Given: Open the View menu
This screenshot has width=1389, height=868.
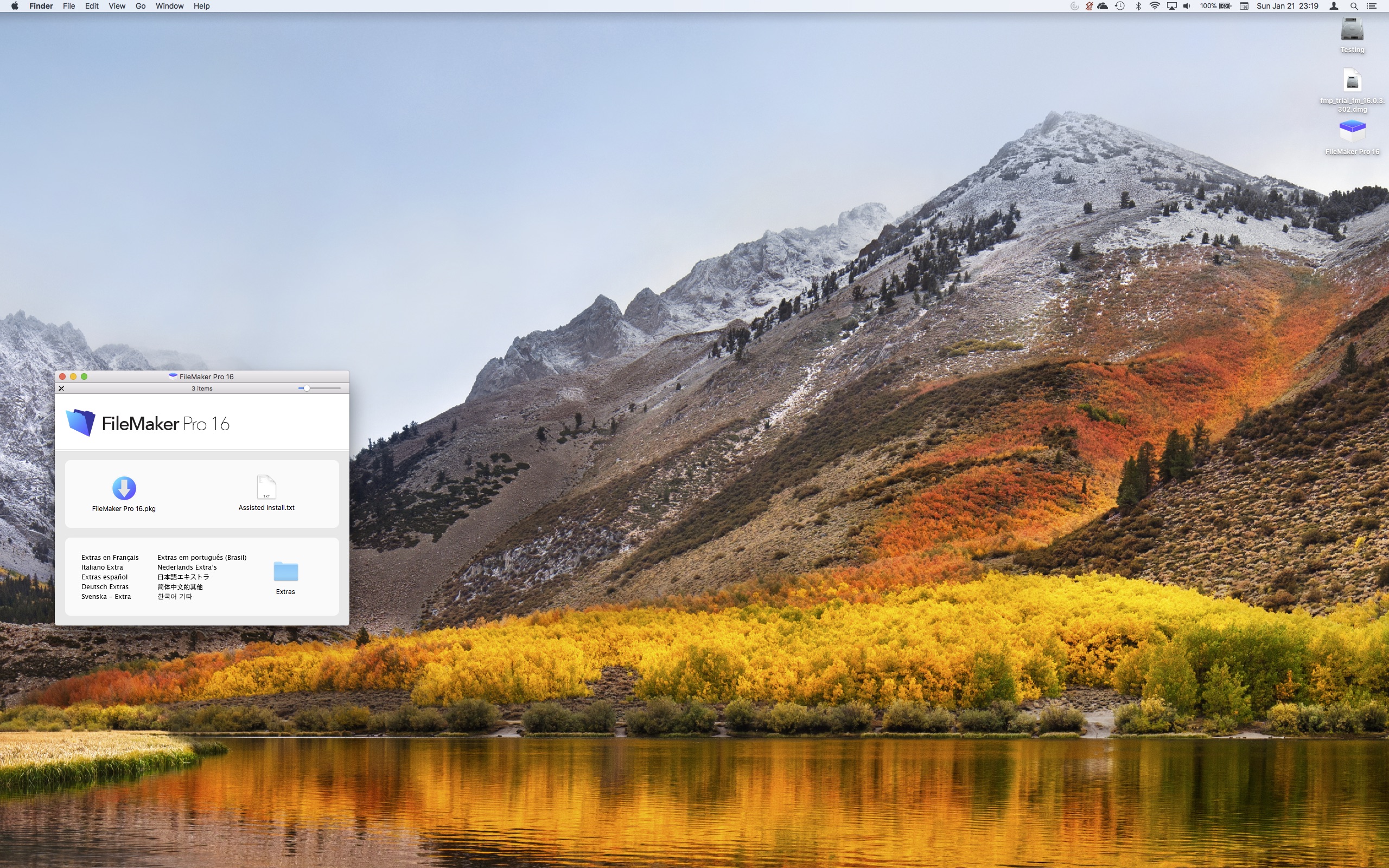Looking at the screenshot, I should tap(117, 7).
